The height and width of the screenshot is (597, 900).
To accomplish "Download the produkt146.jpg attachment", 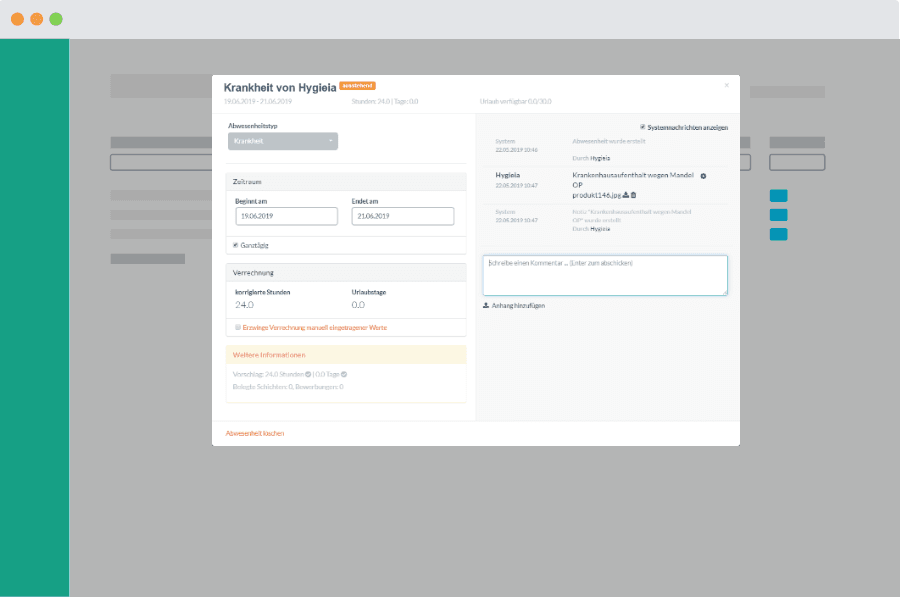I will (625, 195).
